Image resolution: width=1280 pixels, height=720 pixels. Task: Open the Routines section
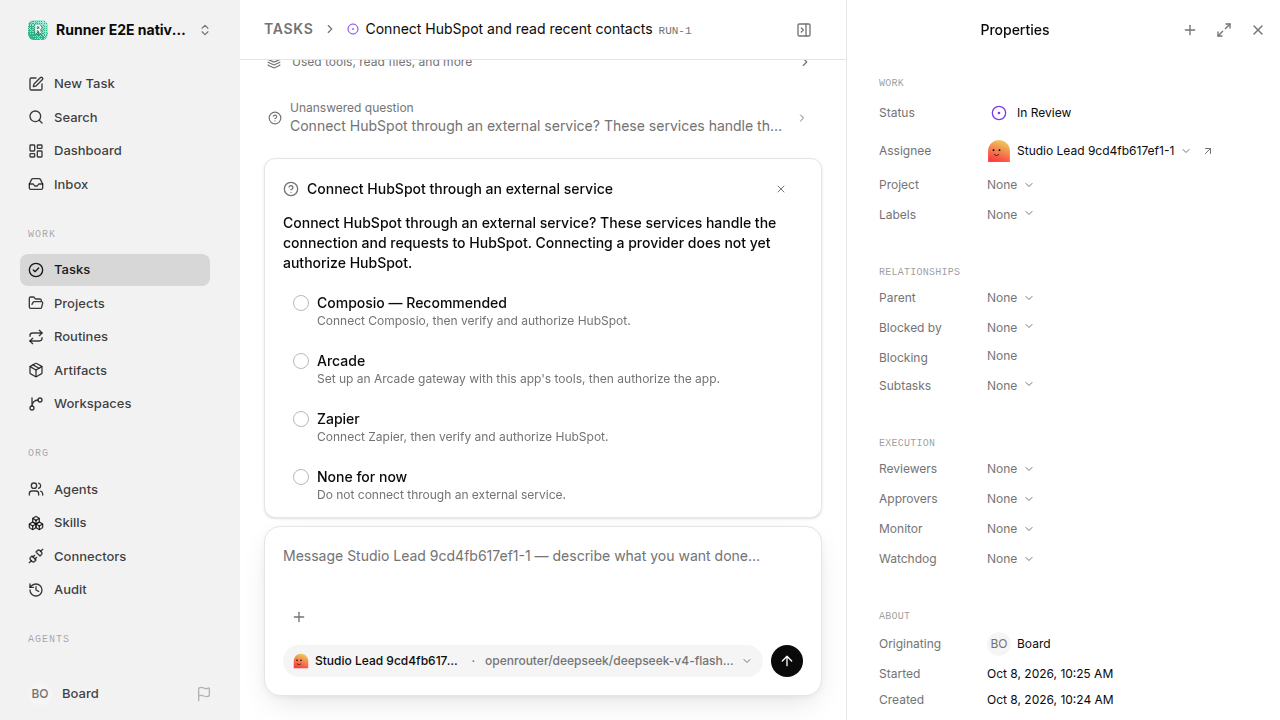point(115,337)
